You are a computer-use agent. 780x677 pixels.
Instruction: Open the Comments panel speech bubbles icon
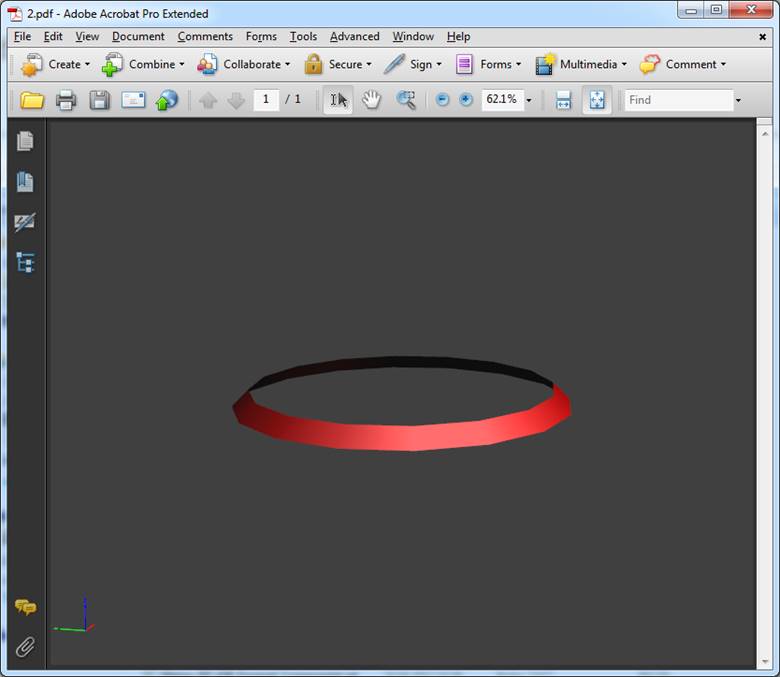click(x=25, y=607)
